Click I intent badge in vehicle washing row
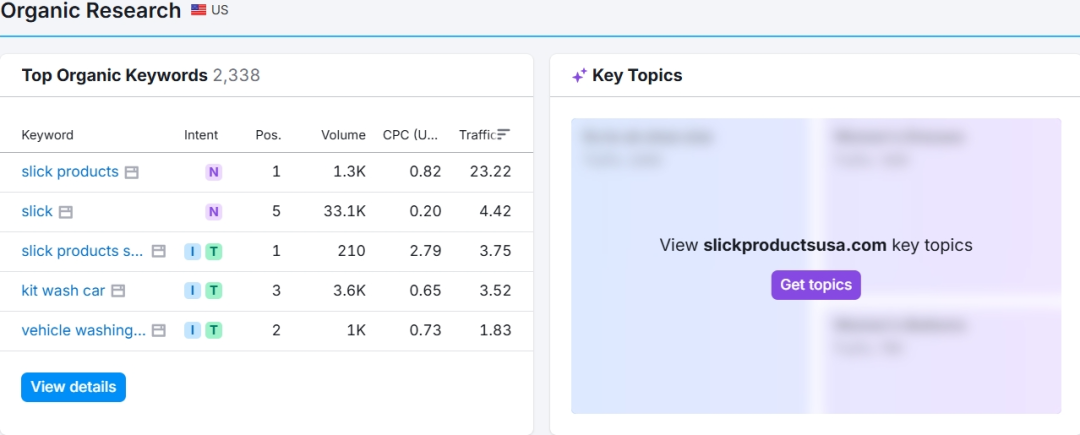Image resolution: width=1080 pixels, height=435 pixels. pos(193,331)
